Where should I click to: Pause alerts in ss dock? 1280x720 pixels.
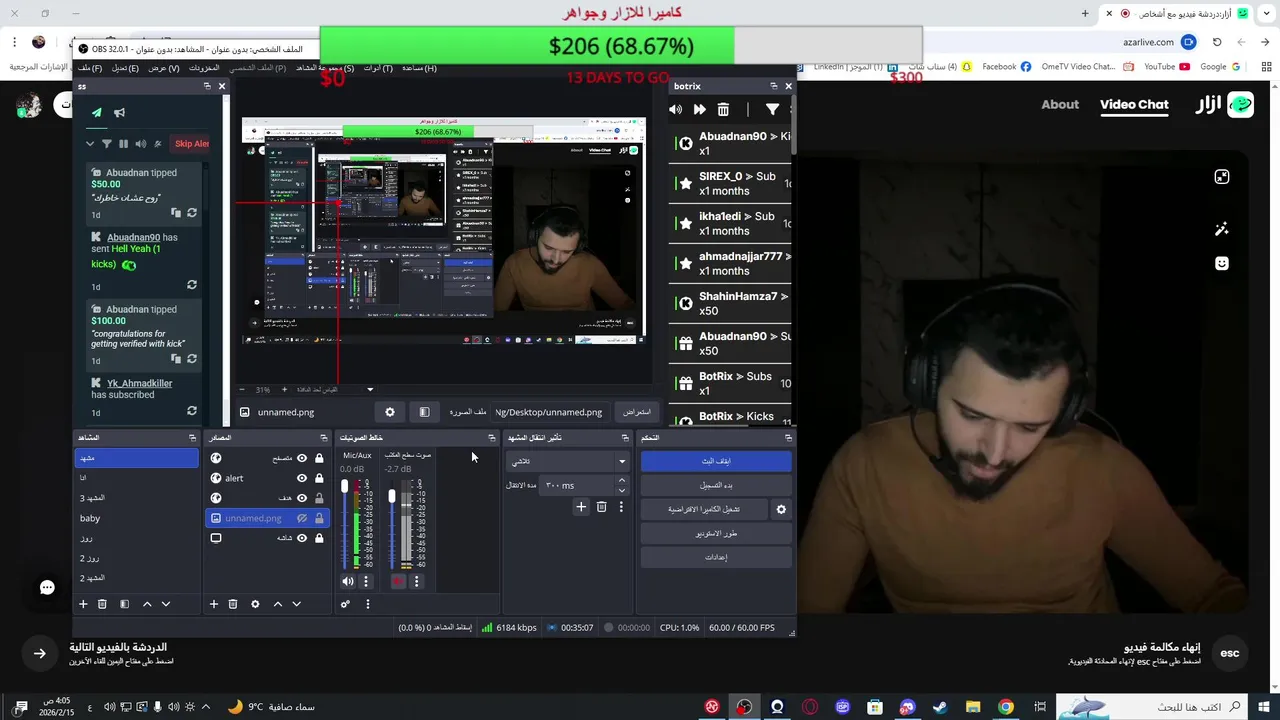124,144
